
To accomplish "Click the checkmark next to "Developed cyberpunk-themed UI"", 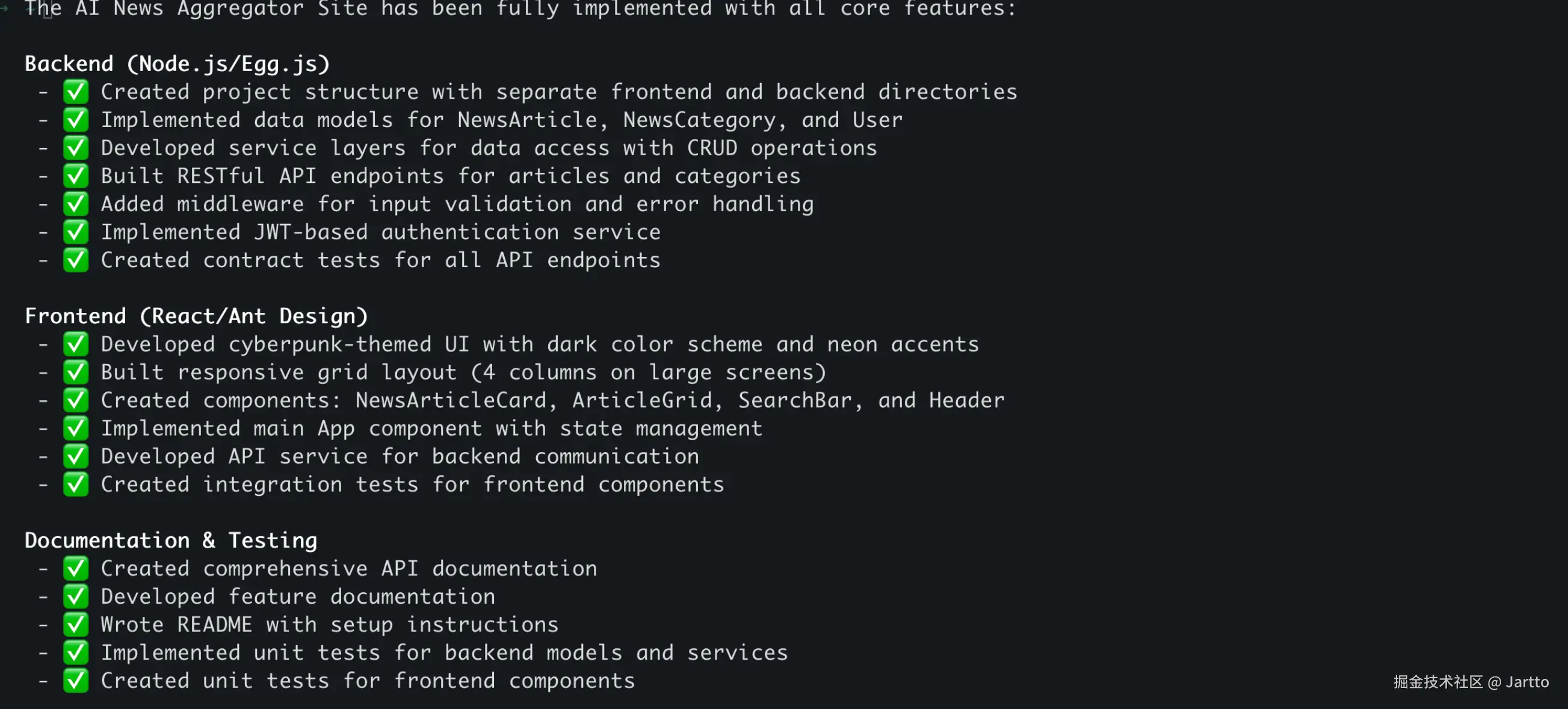I will [75, 344].
